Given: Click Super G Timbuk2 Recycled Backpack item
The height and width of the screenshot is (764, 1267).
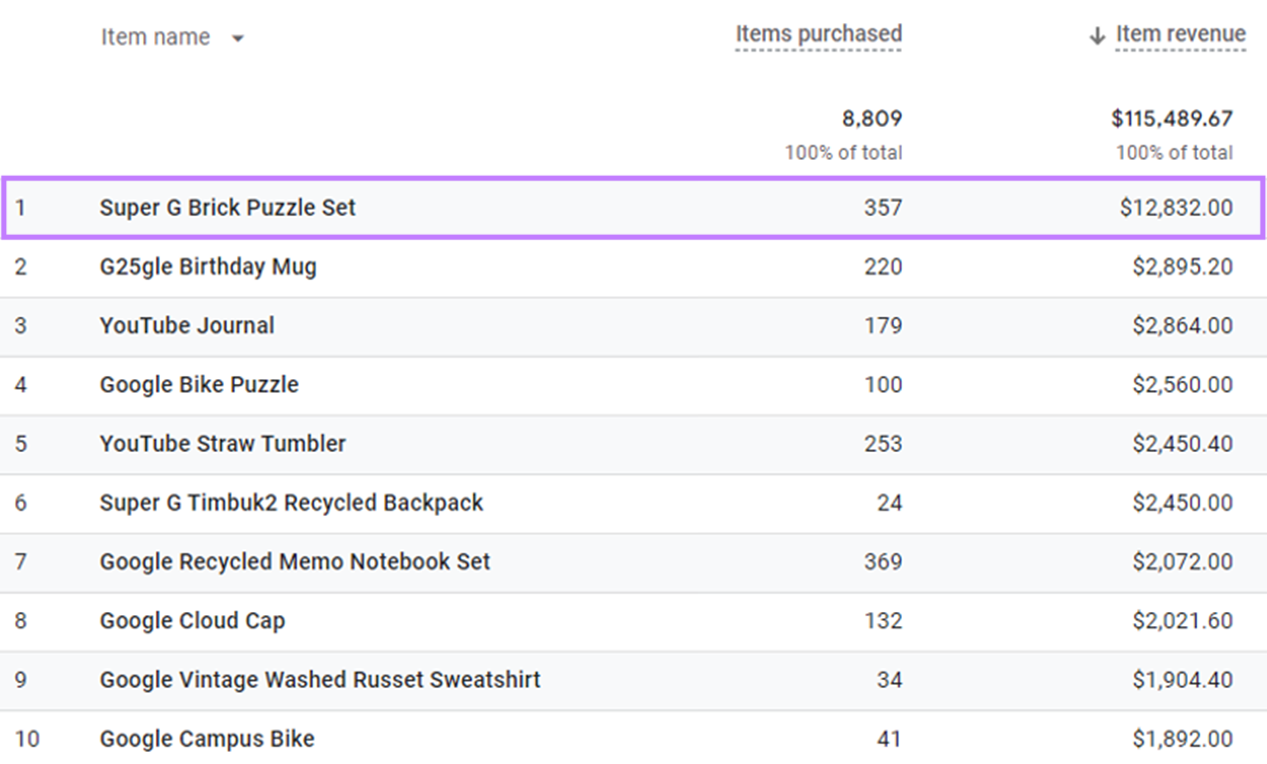Looking at the screenshot, I should pyautogui.click(x=290, y=502).
